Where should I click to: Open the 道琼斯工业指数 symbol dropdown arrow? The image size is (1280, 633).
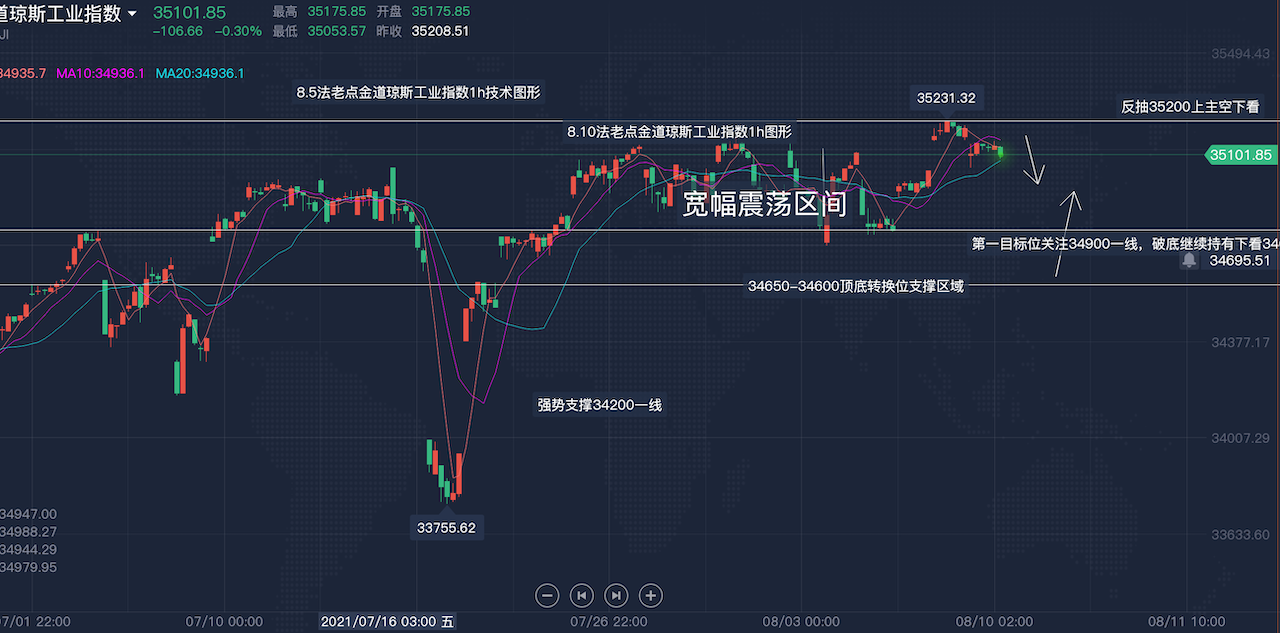pyautogui.click(x=132, y=14)
